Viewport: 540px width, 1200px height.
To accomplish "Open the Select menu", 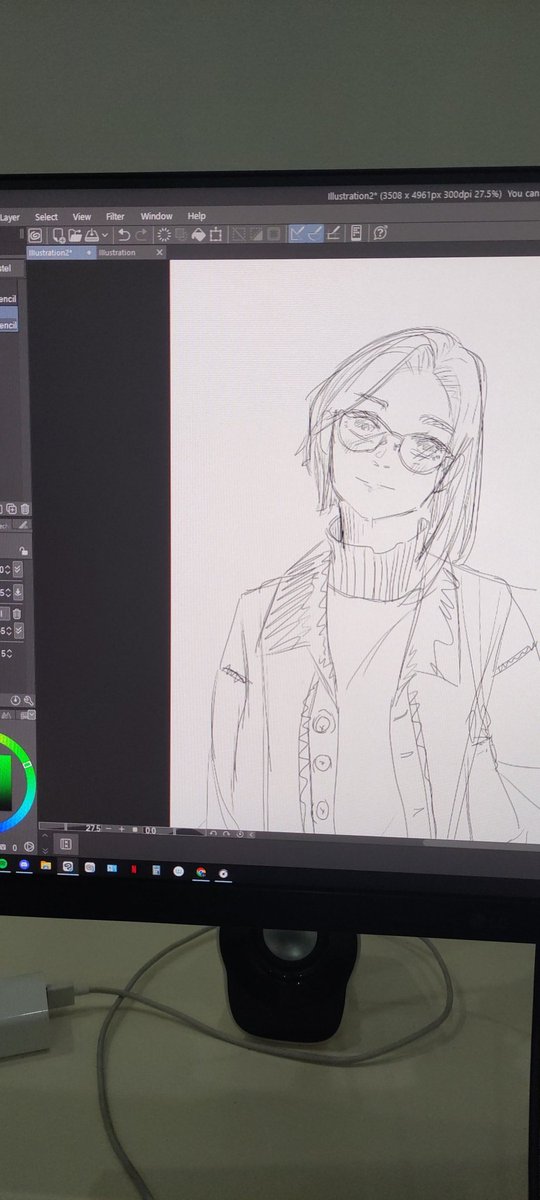I will click(46, 216).
